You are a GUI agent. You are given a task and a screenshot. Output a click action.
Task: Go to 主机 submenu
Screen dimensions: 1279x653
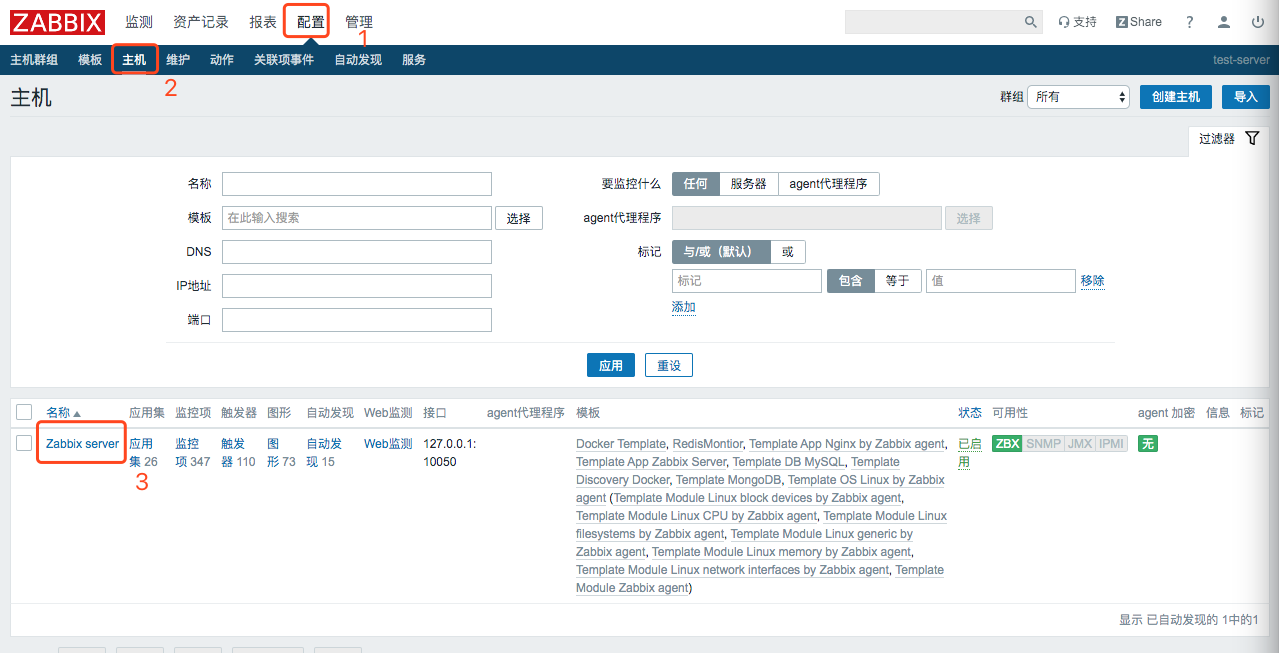point(134,60)
